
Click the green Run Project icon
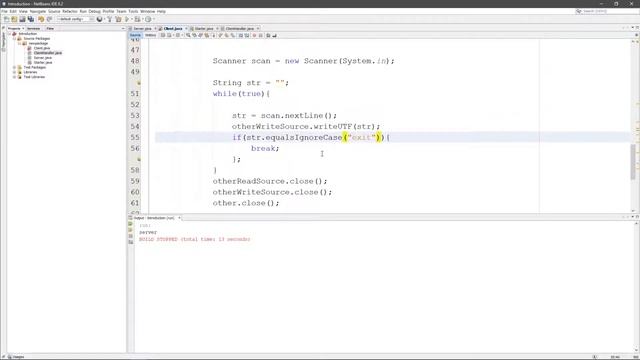(127, 19)
